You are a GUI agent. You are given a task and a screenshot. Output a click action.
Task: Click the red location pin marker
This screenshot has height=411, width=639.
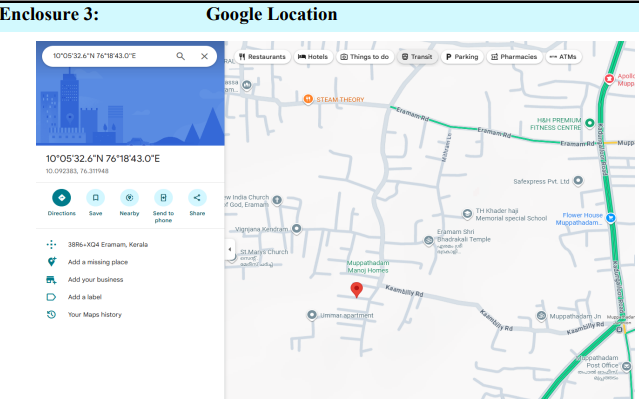click(x=357, y=290)
